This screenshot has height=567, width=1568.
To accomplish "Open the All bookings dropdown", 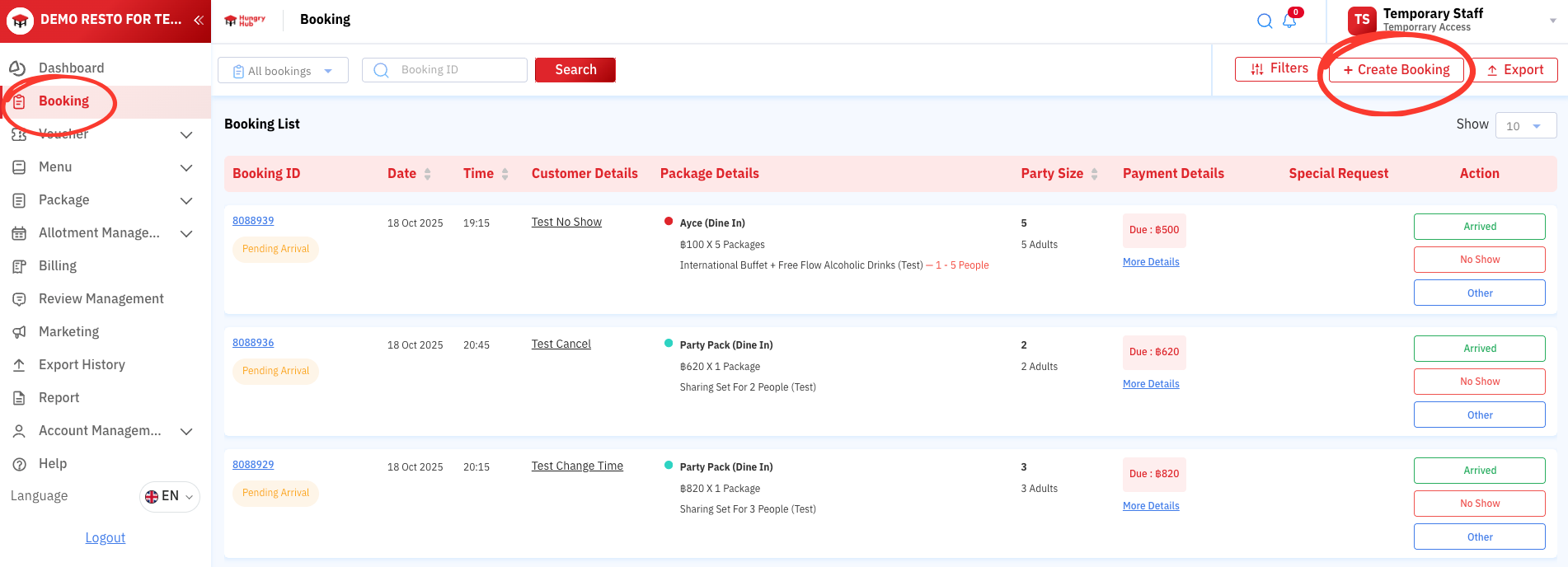I will 283,70.
